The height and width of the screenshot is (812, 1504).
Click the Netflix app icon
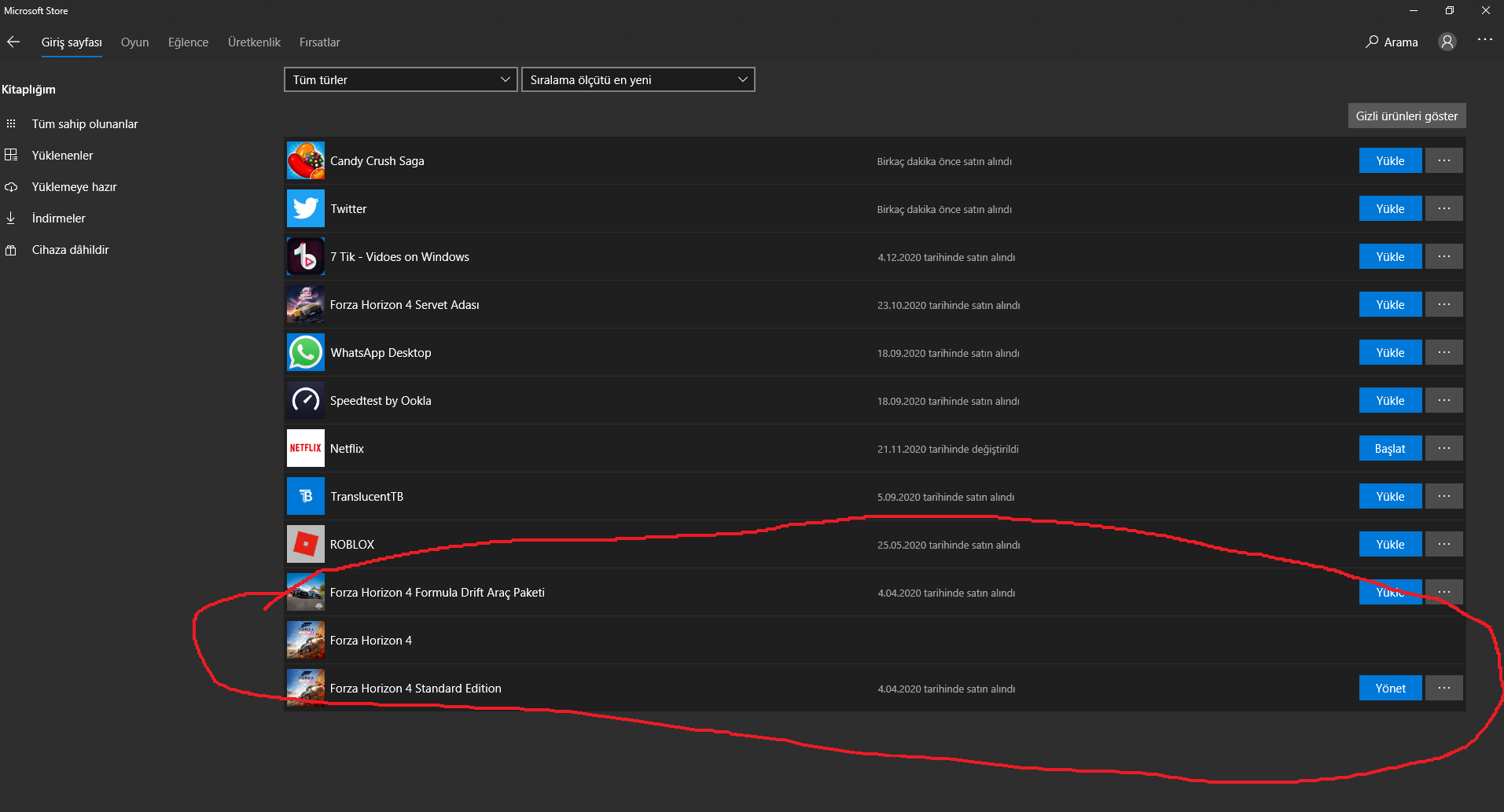[x=306, y=449]
